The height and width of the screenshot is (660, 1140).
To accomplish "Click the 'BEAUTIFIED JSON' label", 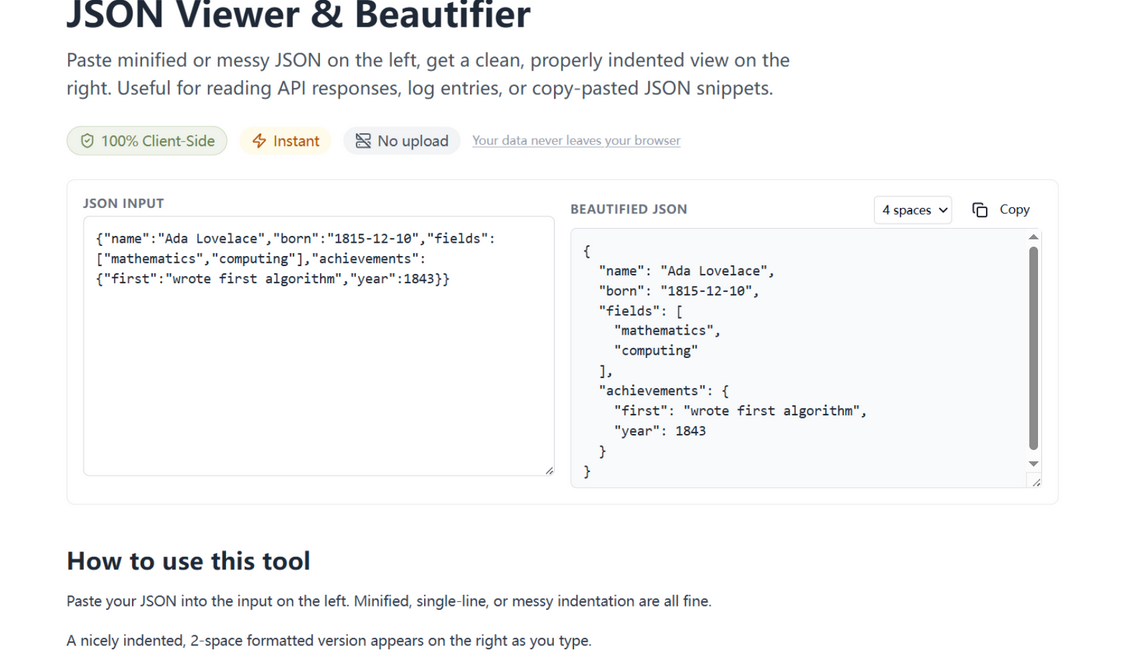I will point(629,209).
